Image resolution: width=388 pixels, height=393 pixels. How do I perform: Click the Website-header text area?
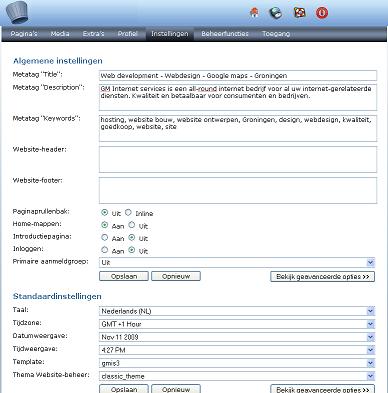coord(238,159)
